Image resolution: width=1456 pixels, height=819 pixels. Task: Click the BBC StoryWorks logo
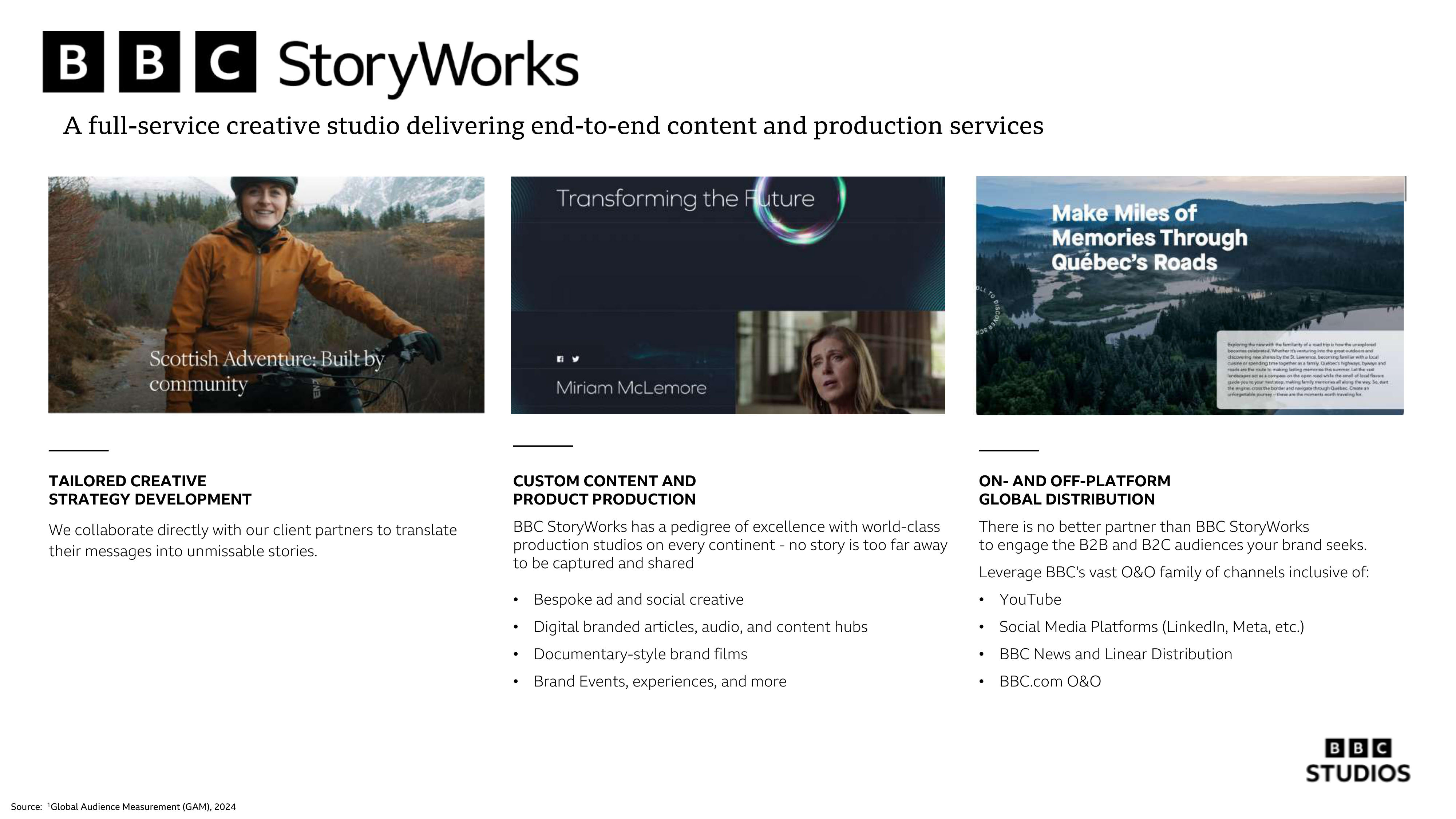tap(310, 65)
